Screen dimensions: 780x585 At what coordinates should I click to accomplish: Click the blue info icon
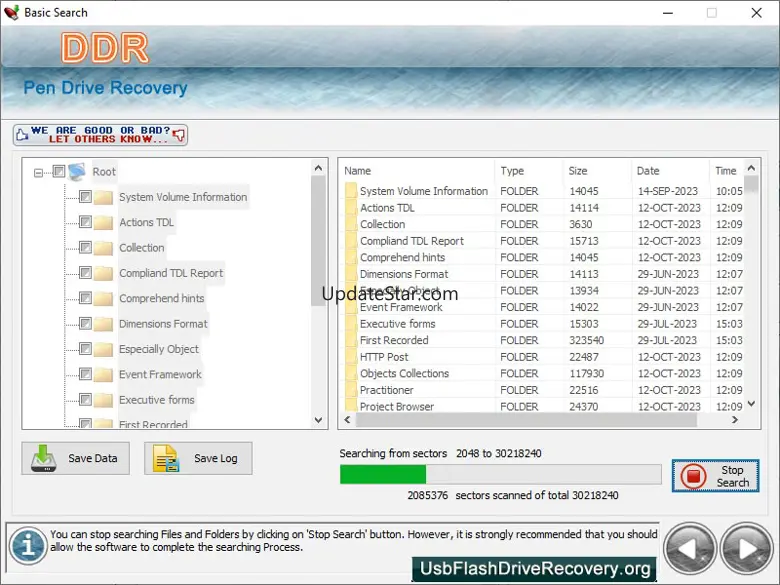[28, 546]
